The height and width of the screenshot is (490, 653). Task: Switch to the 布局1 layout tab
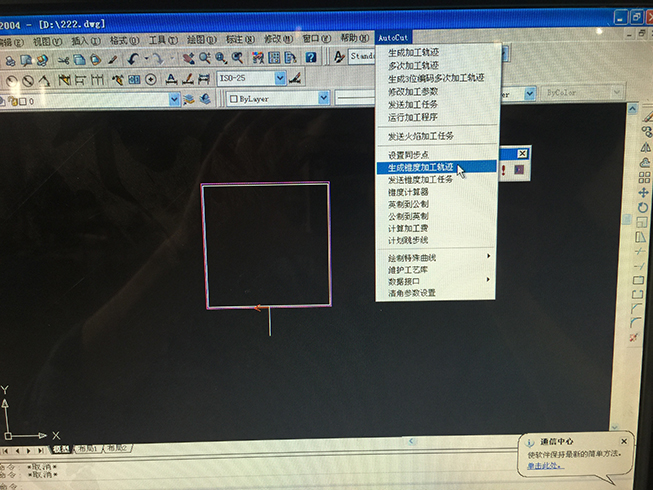(89, 450)
